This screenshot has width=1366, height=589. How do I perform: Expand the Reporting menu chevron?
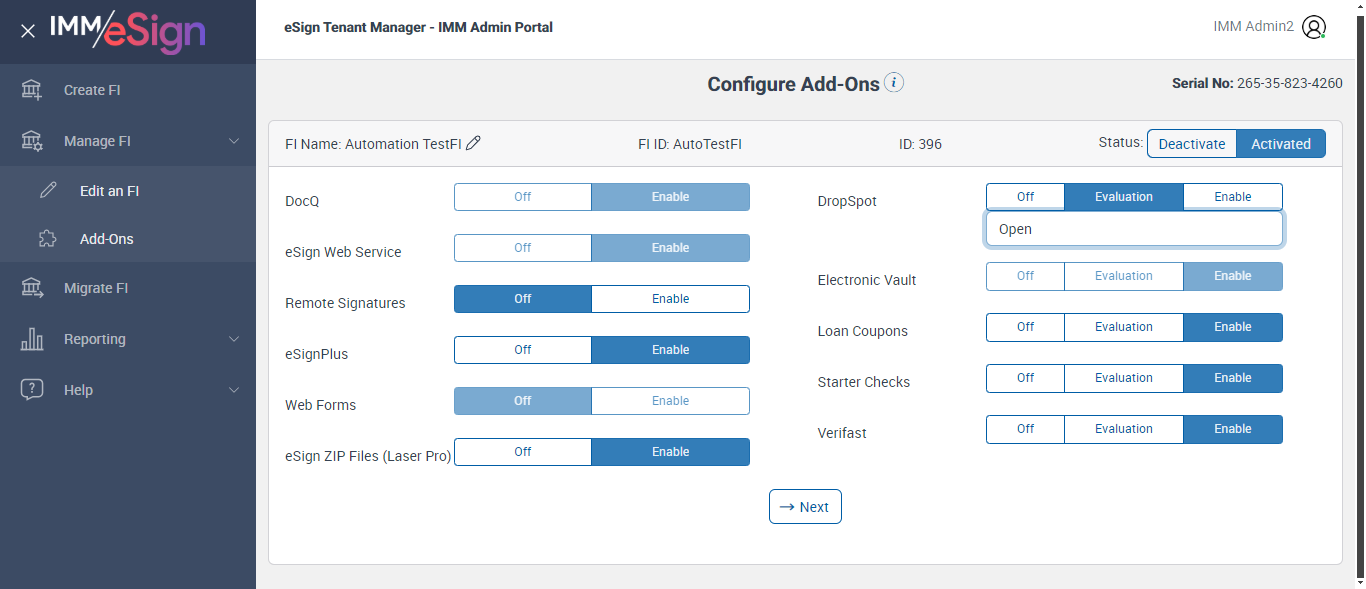234,339
